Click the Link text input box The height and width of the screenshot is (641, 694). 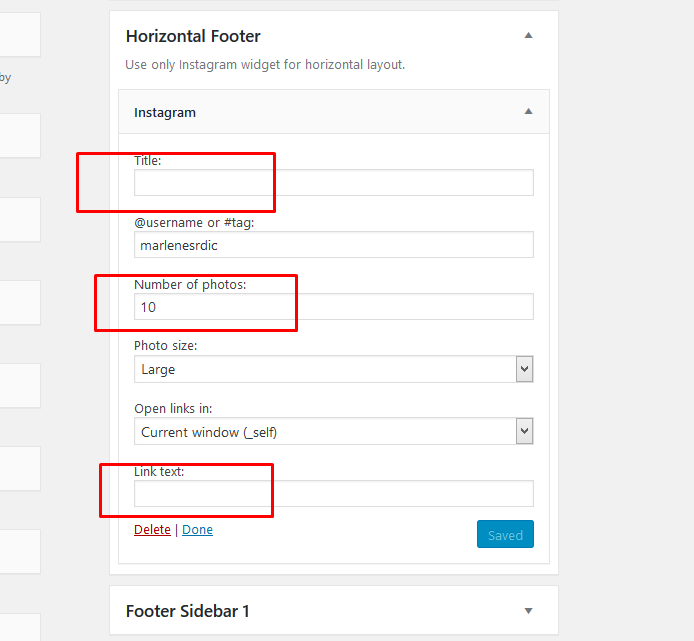coord(333,494)
